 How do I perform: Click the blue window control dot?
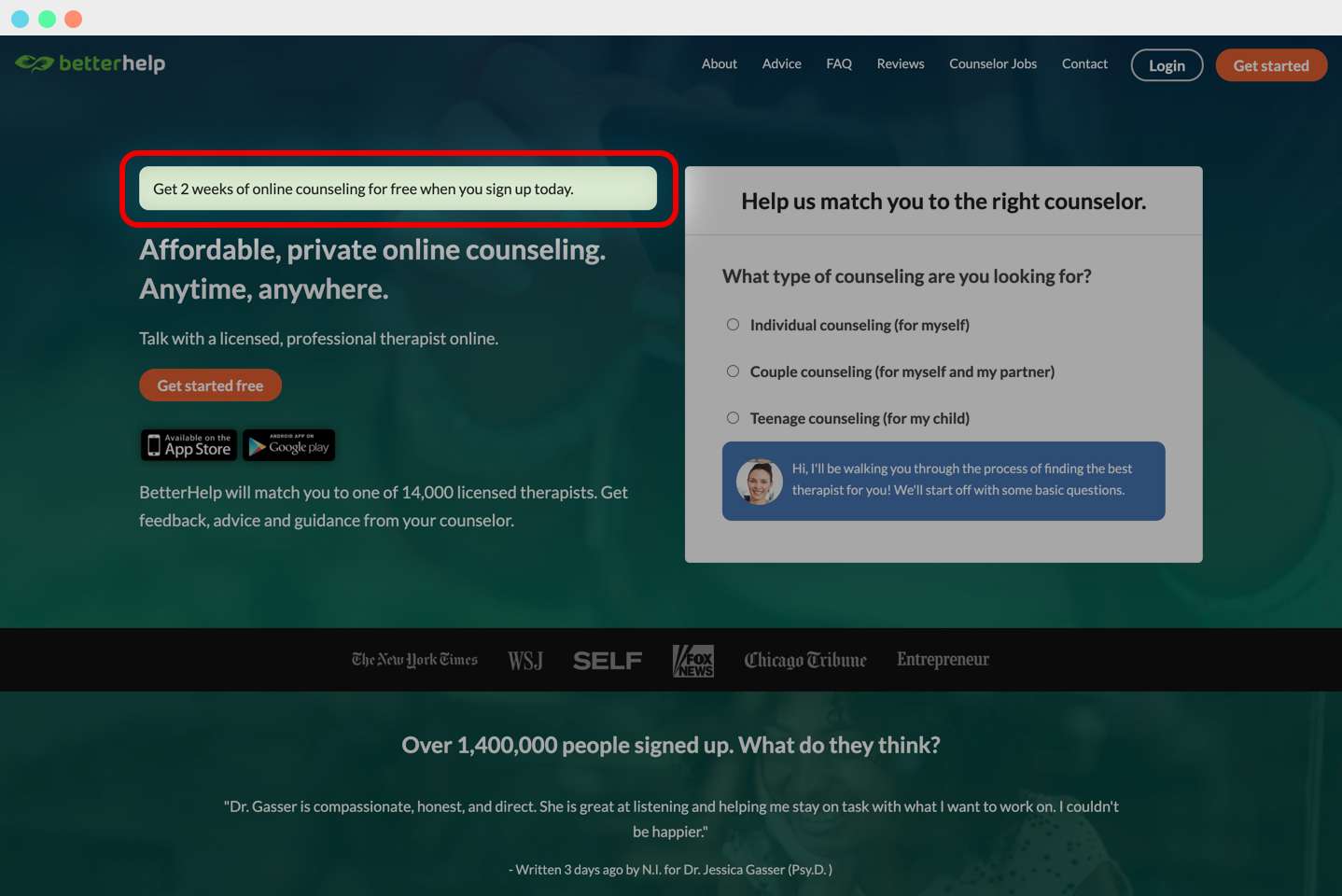tap(21, 19)
